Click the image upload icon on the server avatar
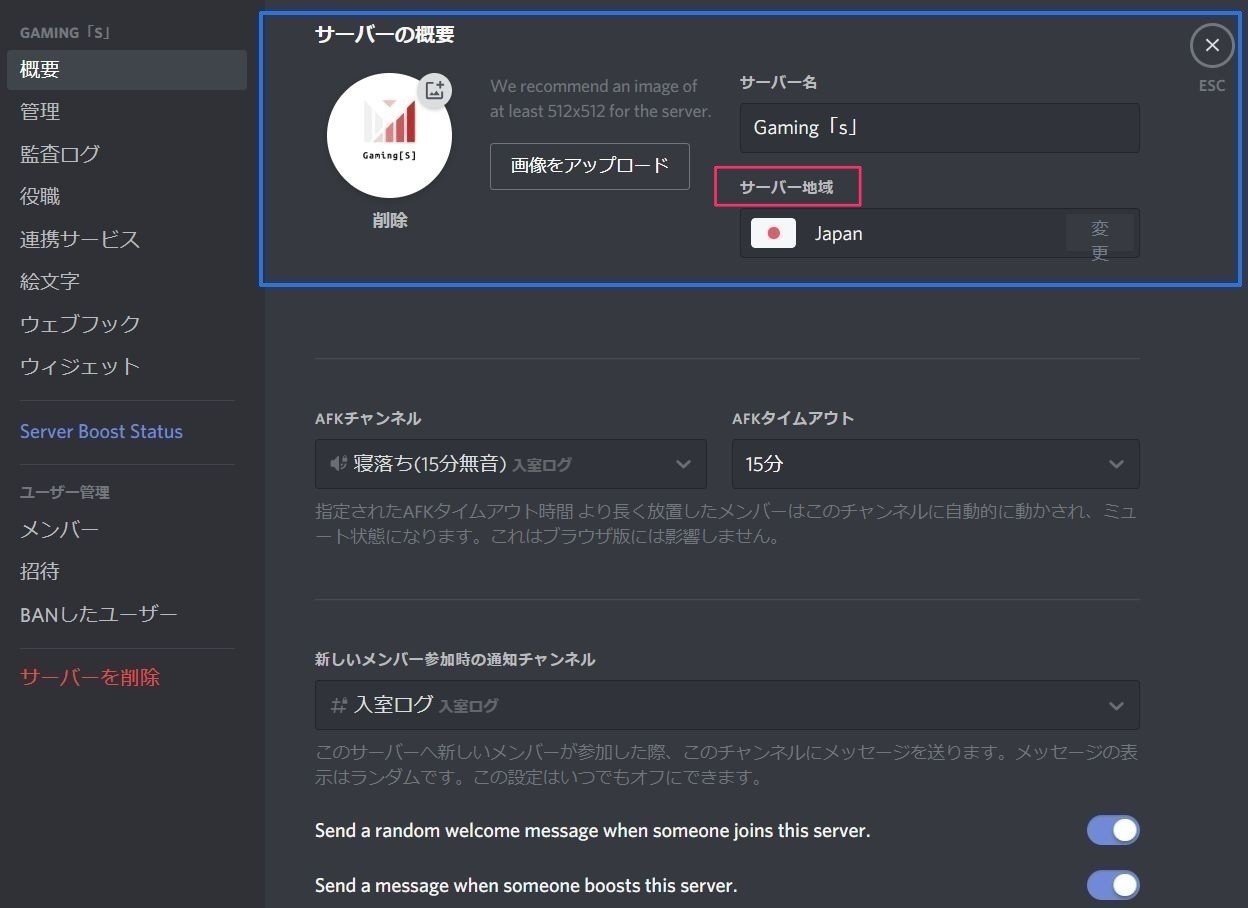Image resolution: width=1248 pixels, height=908 pixels. coord(434,90)
